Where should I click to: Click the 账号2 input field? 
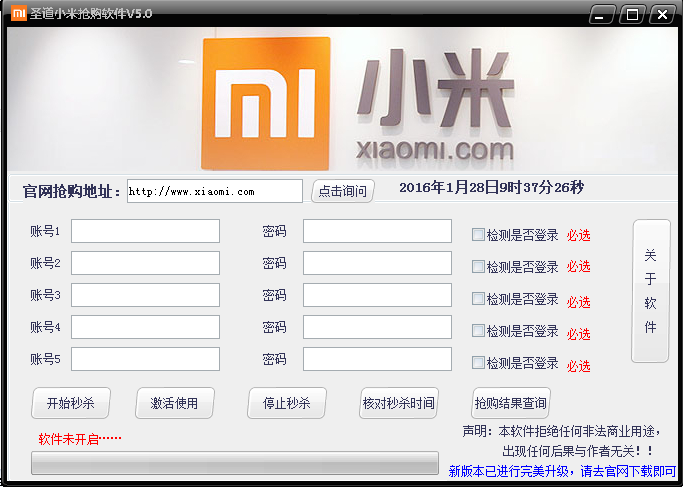click(x=145, y=263)
